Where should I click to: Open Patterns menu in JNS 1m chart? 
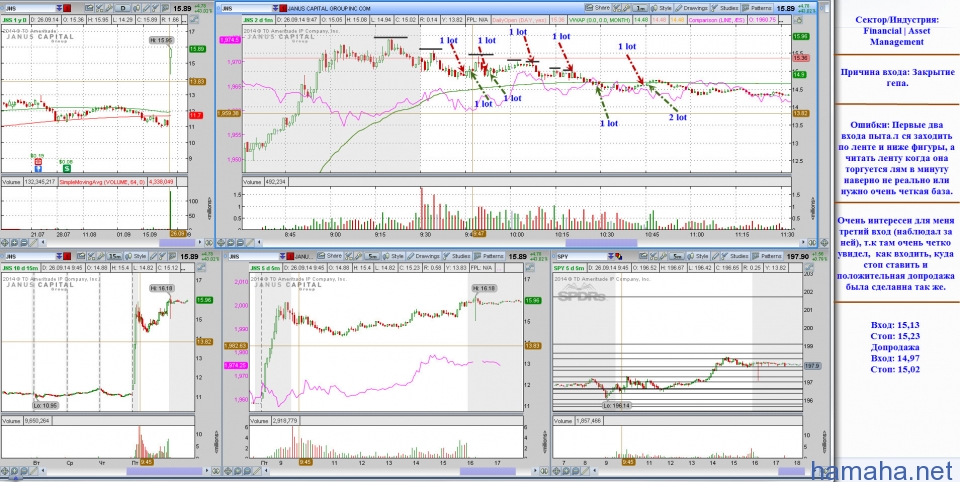[757, 8]
